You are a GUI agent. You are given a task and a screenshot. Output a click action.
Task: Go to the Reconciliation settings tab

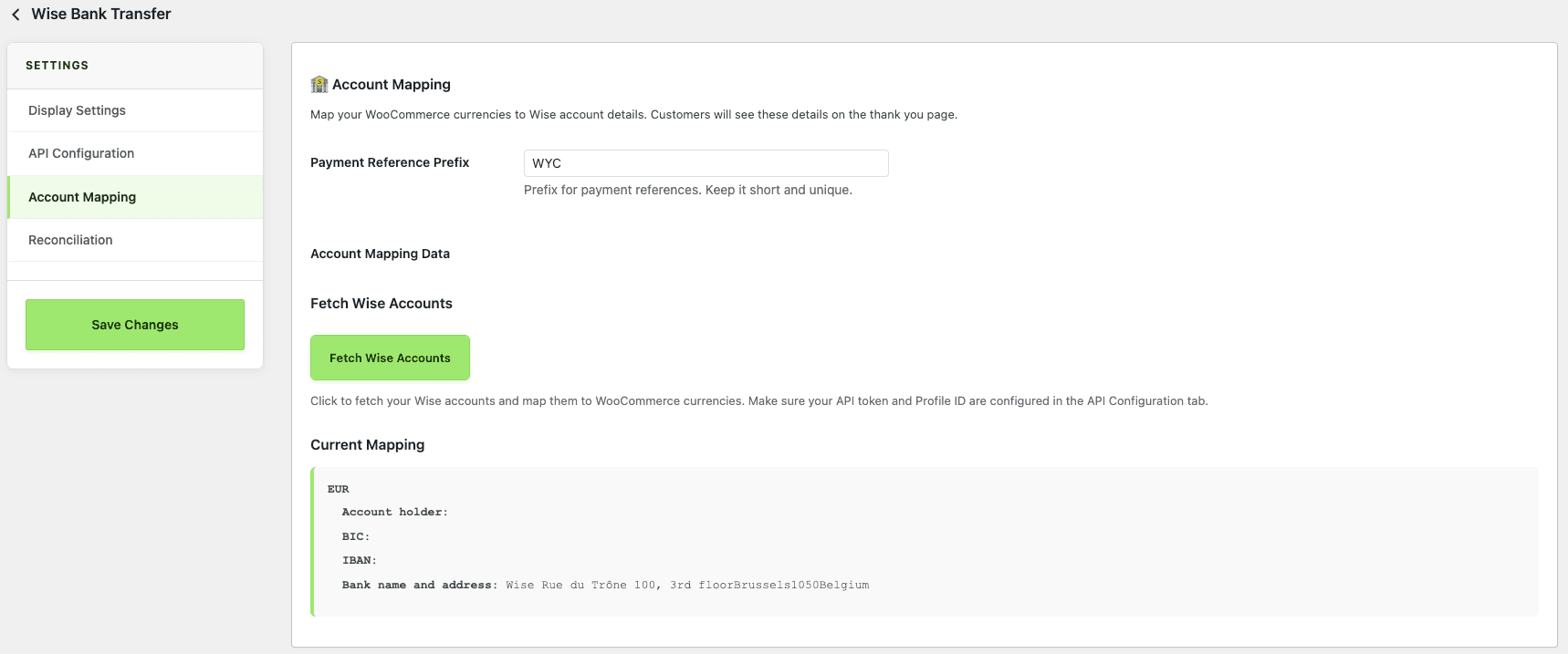coord(70,240)
